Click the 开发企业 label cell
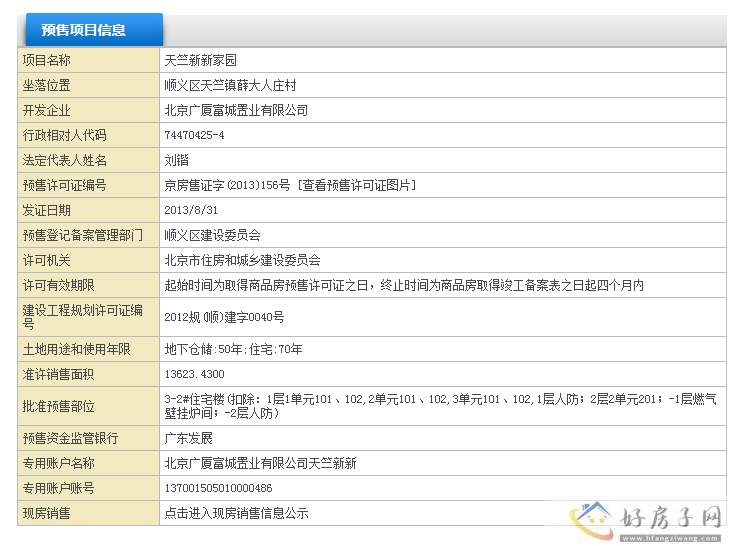745x546 pixels. tap(88, 110)
